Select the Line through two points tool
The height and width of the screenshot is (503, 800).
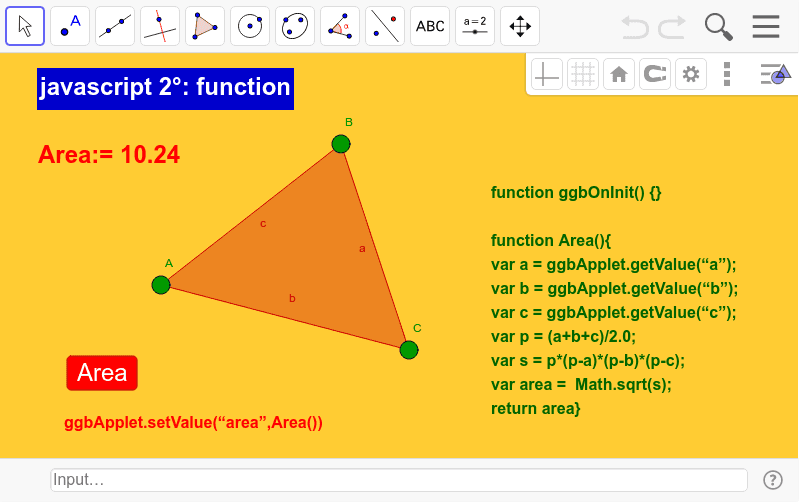tap(115, 26)
